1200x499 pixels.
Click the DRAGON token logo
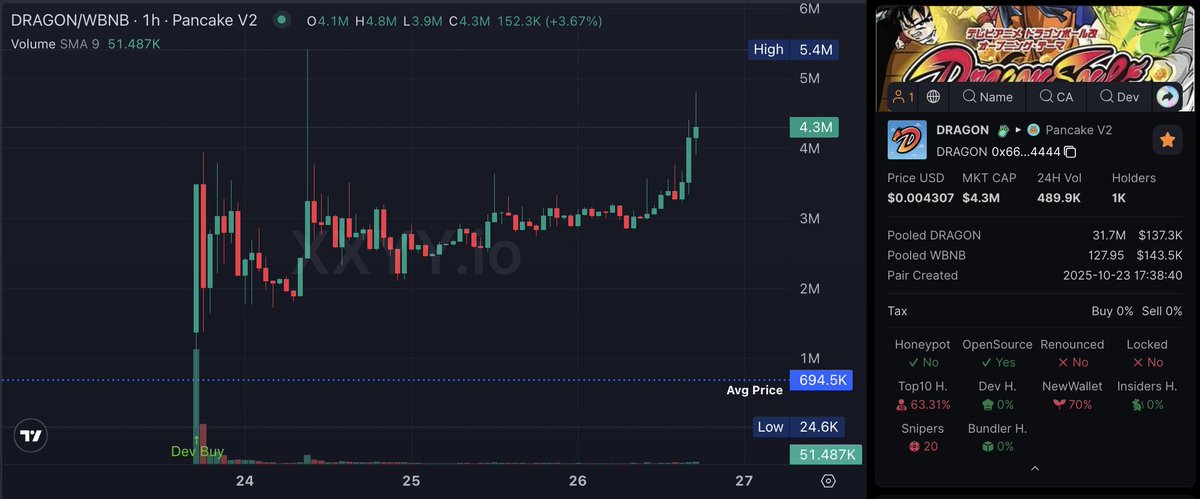click(906, 141)
